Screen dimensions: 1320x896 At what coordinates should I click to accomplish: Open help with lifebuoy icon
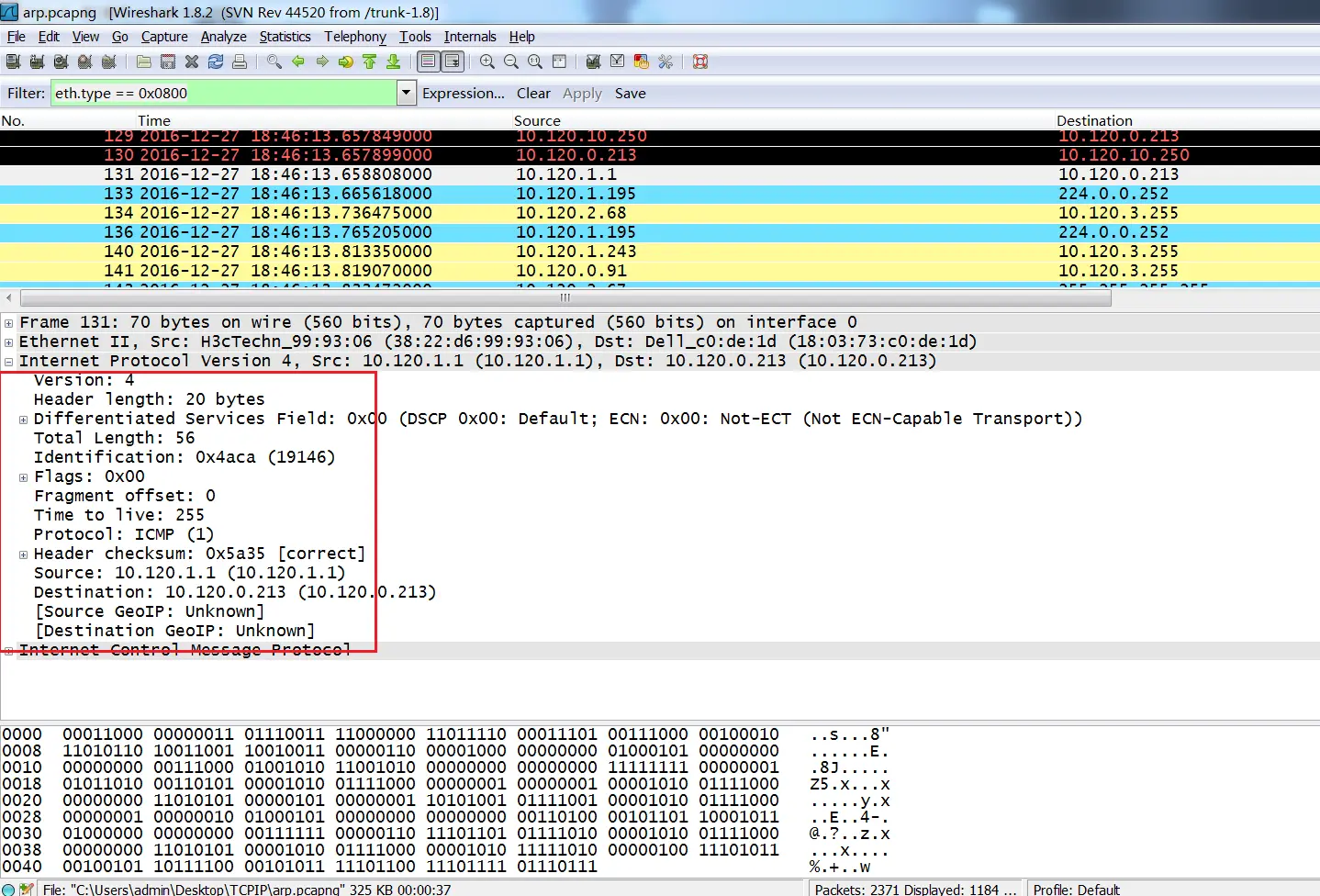700,62
